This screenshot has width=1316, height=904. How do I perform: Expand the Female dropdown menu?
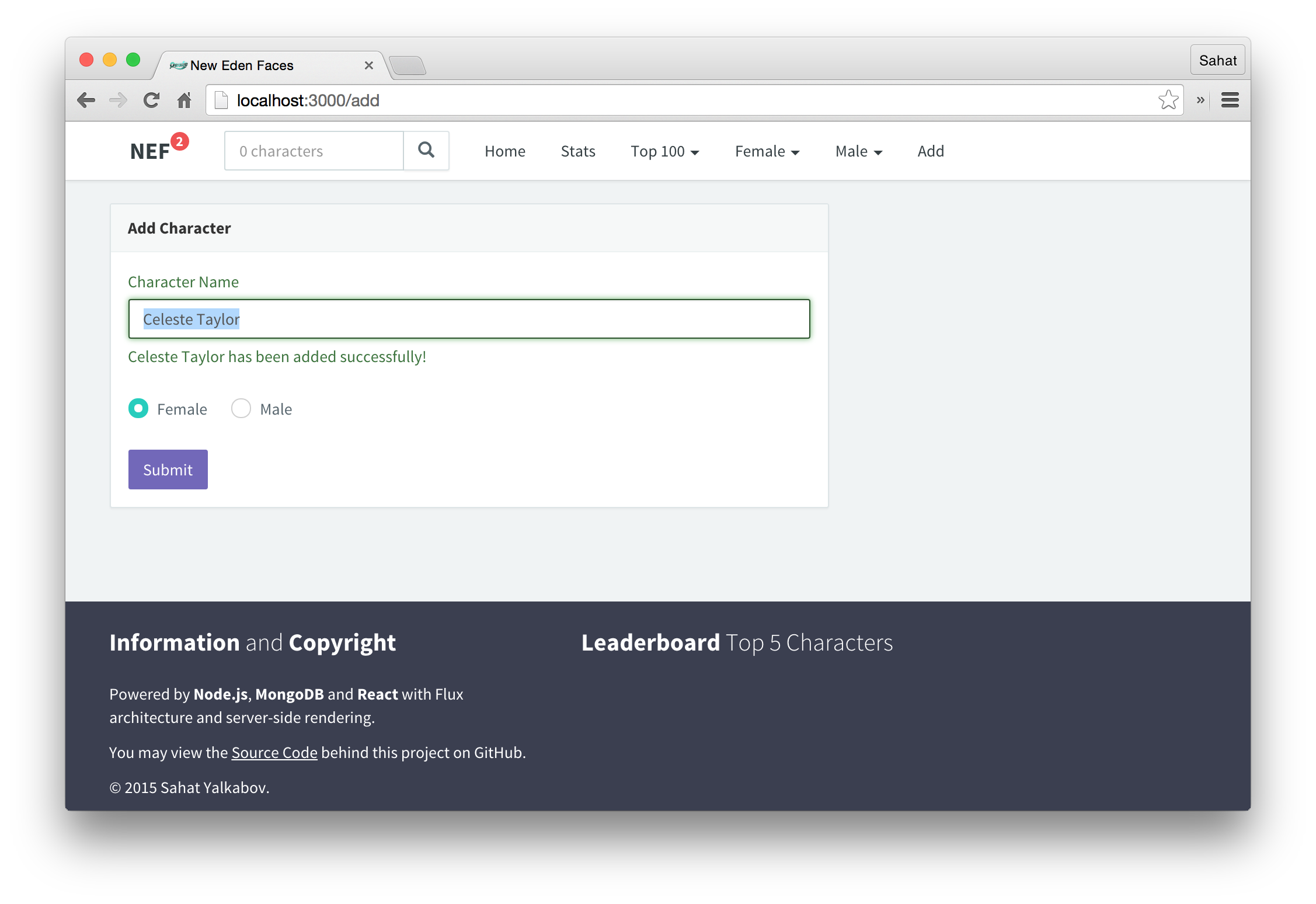(x=767, y=150)
